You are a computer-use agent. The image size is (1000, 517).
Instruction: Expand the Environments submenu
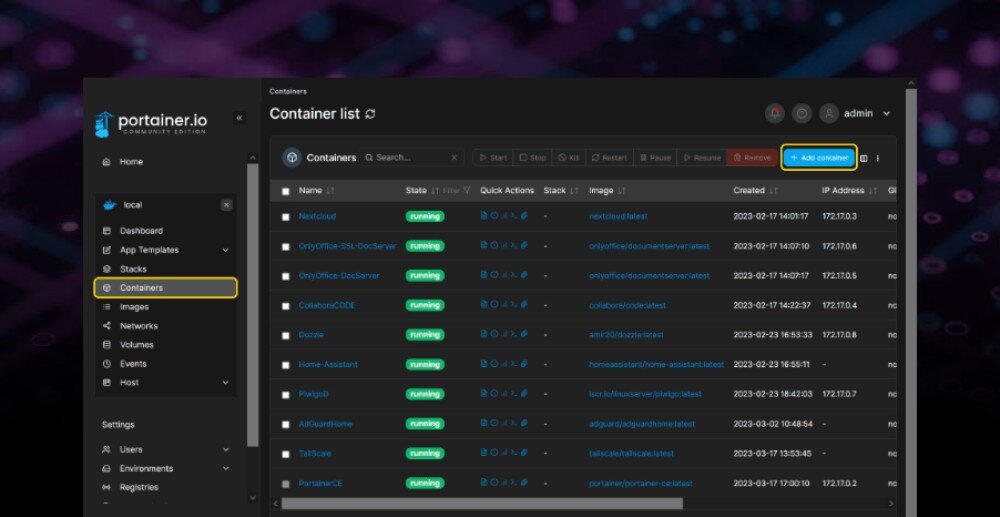click(225, 469)
